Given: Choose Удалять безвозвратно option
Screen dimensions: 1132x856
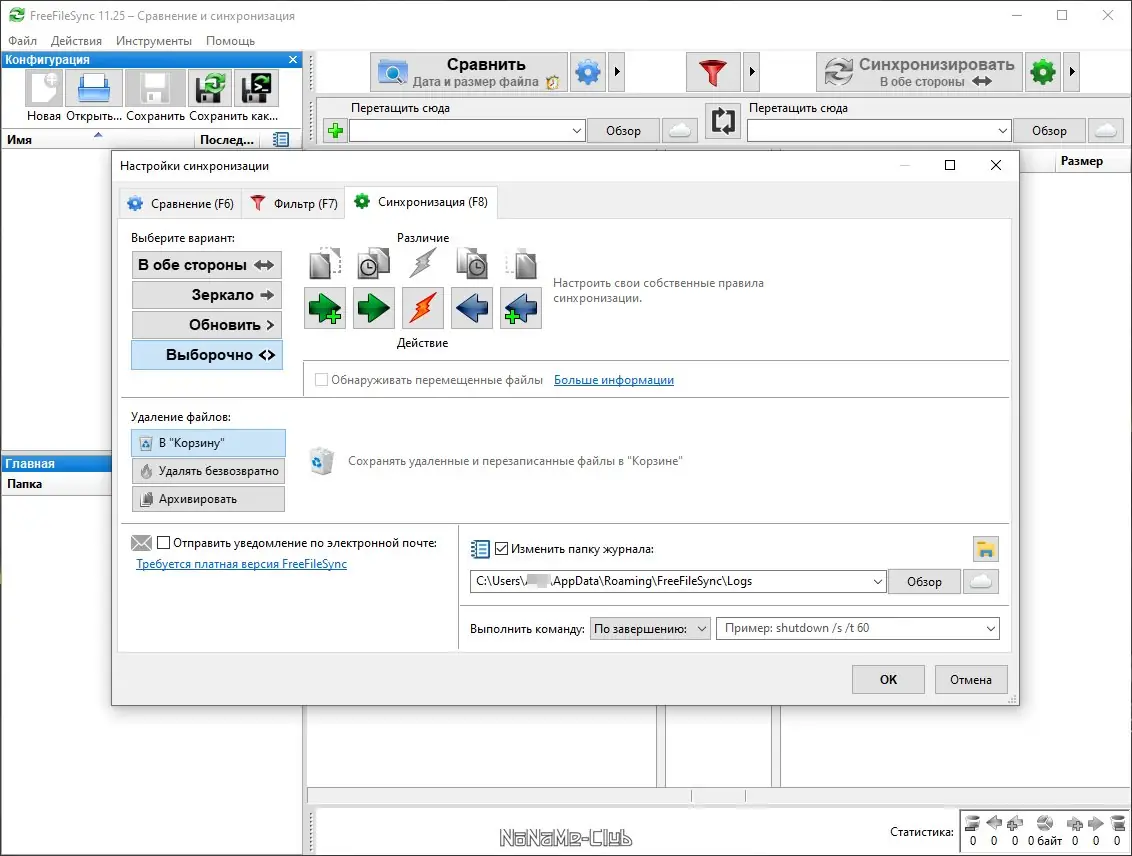Looking at the screenshot, I should [x=208, y=471].
